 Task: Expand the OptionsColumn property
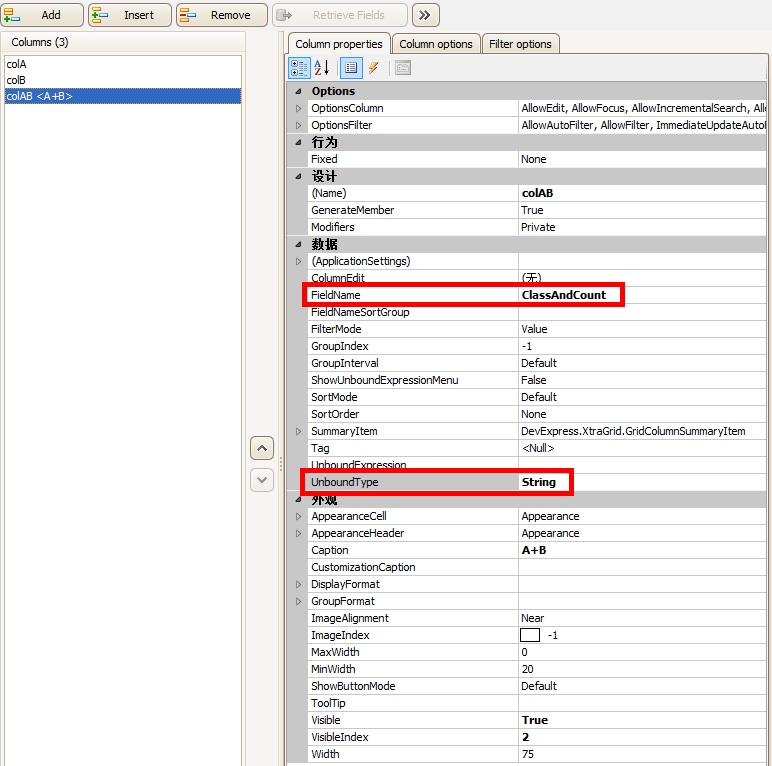pos(298,108)
